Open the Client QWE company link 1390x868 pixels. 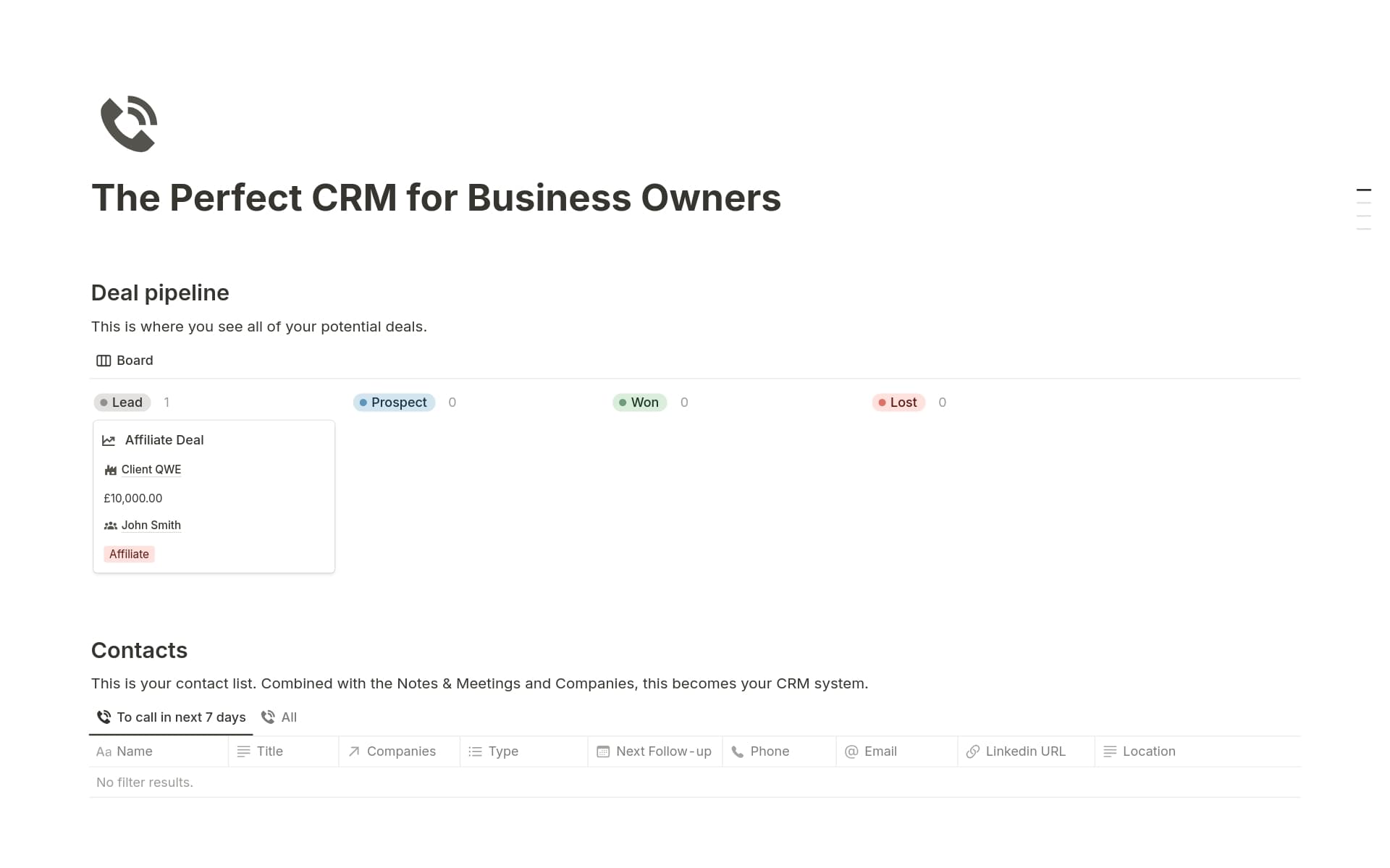click(x=151, y=470)
